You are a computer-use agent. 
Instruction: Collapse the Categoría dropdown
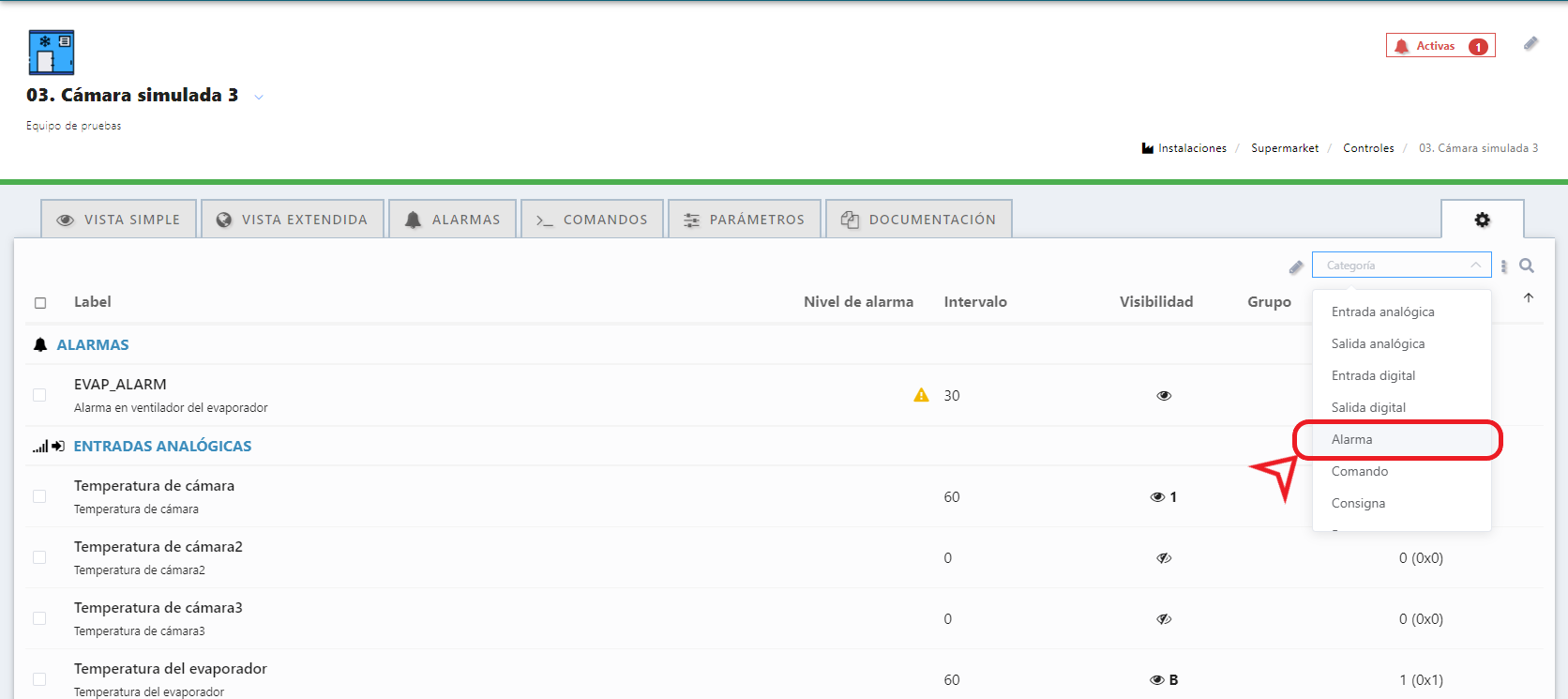click(x=1475, y=266)
